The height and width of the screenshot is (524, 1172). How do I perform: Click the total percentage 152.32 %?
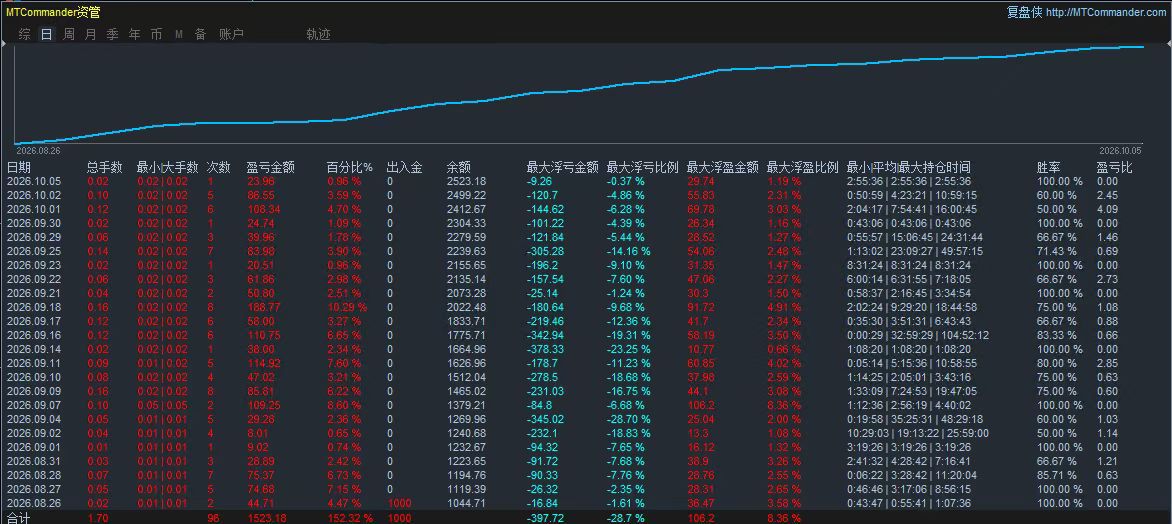pos(351,517)
